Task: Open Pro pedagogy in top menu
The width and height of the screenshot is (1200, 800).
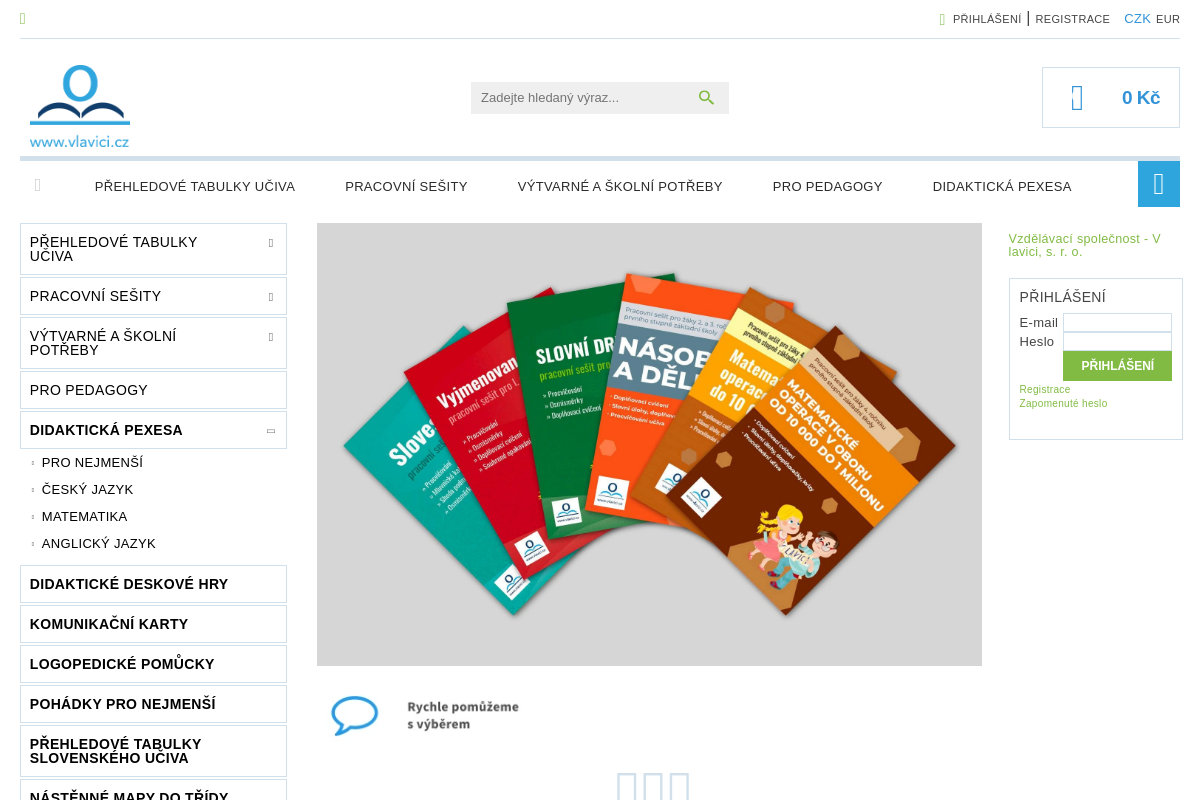Action: pos(827,186)
